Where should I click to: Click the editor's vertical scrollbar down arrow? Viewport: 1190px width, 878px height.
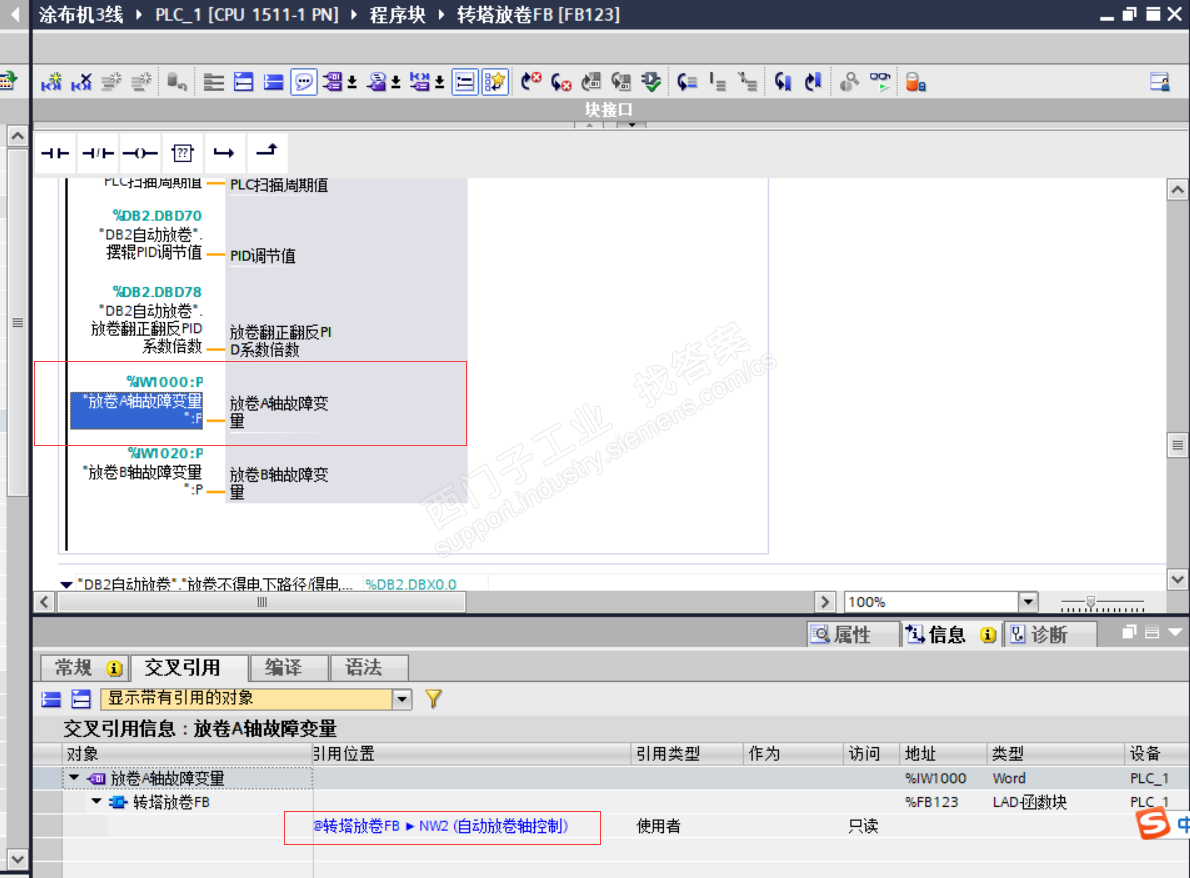(1177, 579)
